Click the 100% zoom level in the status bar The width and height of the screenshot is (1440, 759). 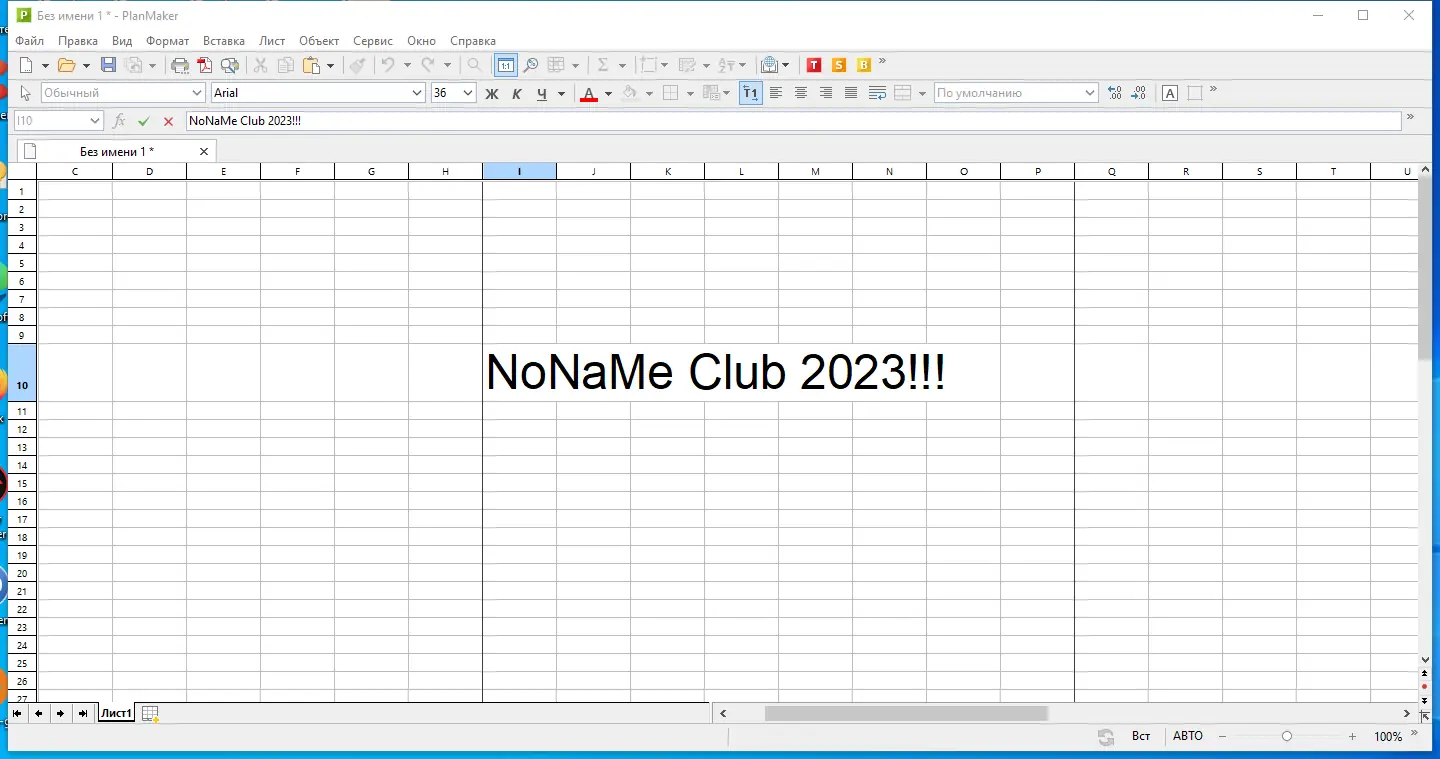(1388, 737)
